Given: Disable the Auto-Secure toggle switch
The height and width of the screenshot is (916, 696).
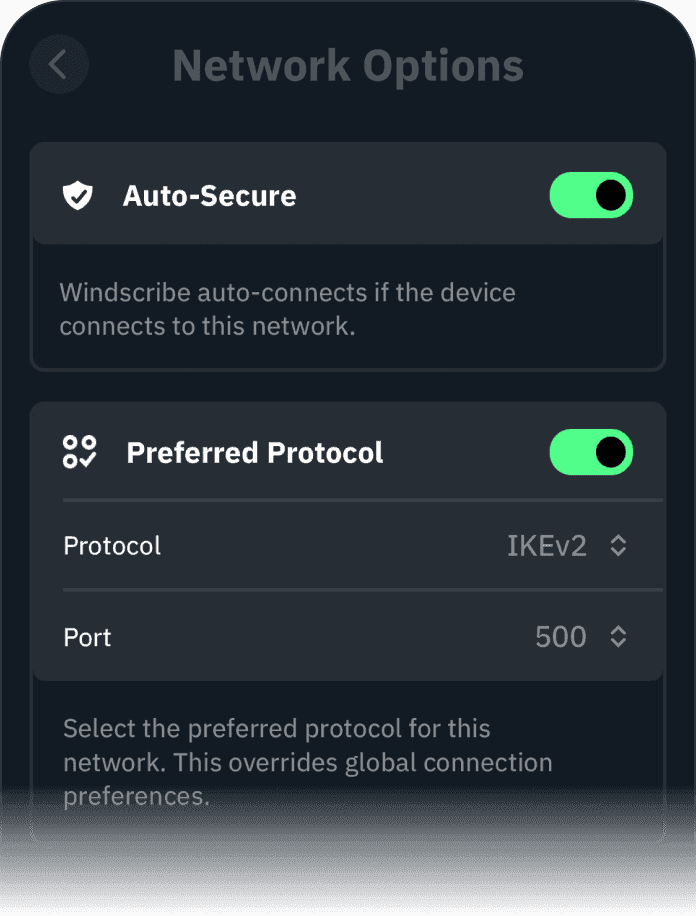Looking at the screenshot, I should [591, 195].
